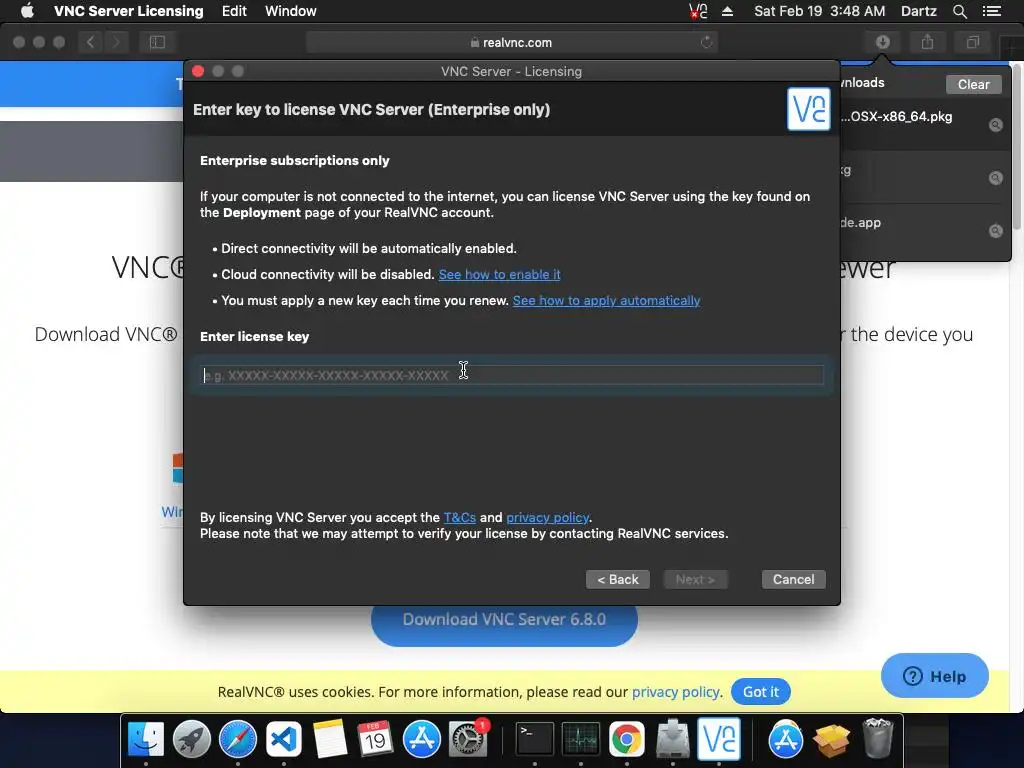The height and width of the screenshot is (768, 1024).
Task: Go forward in Safari toolbar
Action: (116, 42)
